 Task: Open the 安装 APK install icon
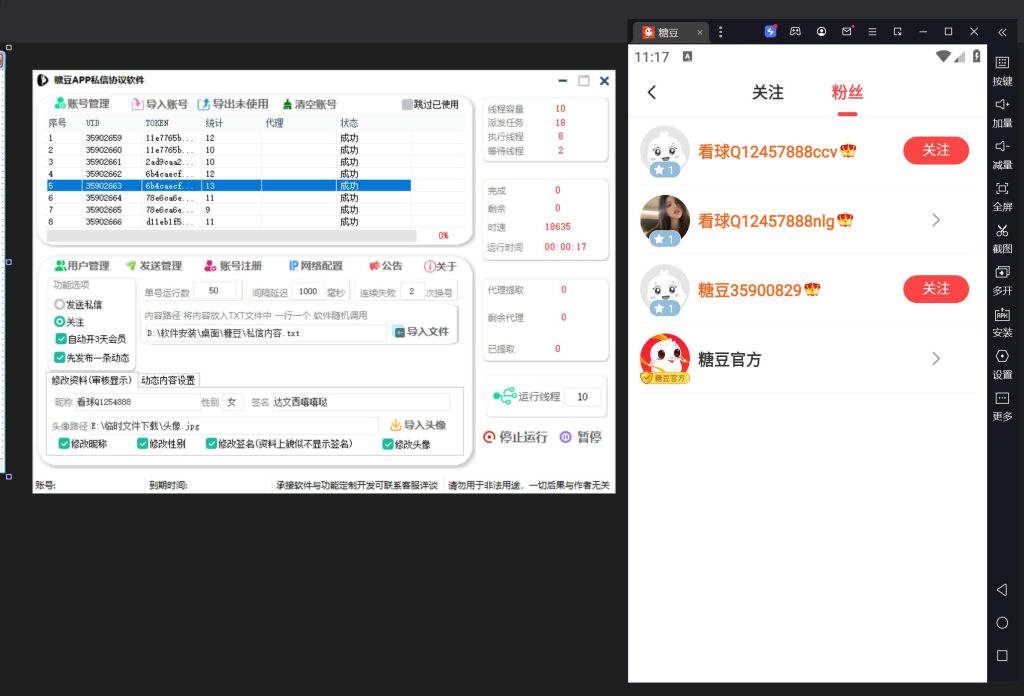pos(1002,315)
